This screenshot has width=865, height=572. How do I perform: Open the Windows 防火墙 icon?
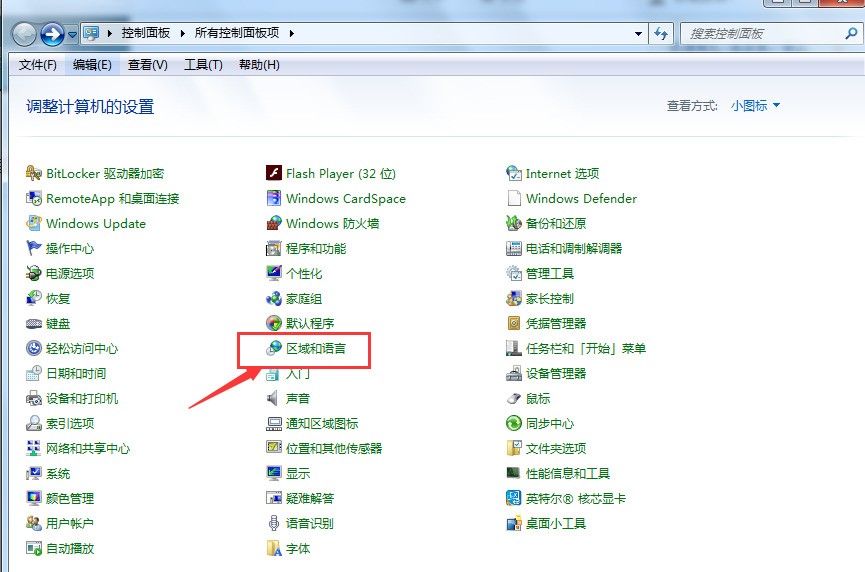(274, 223)
